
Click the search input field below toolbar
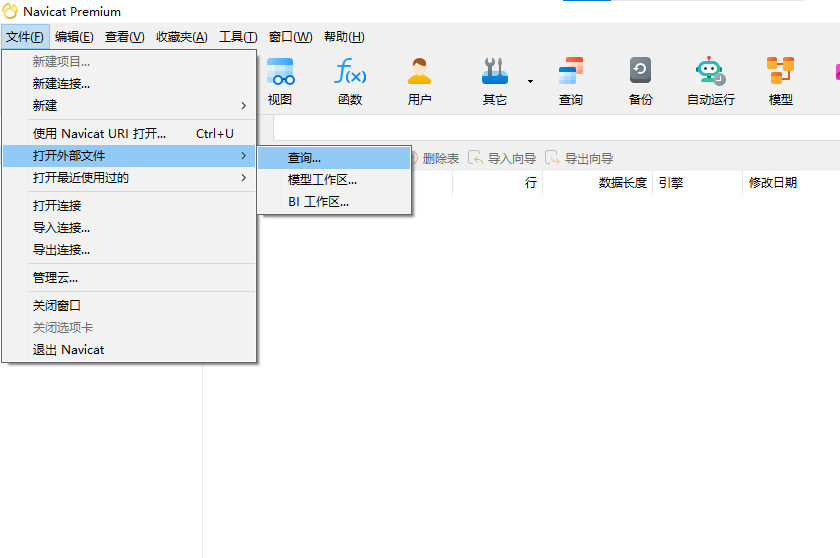click(x=557, y=129)
